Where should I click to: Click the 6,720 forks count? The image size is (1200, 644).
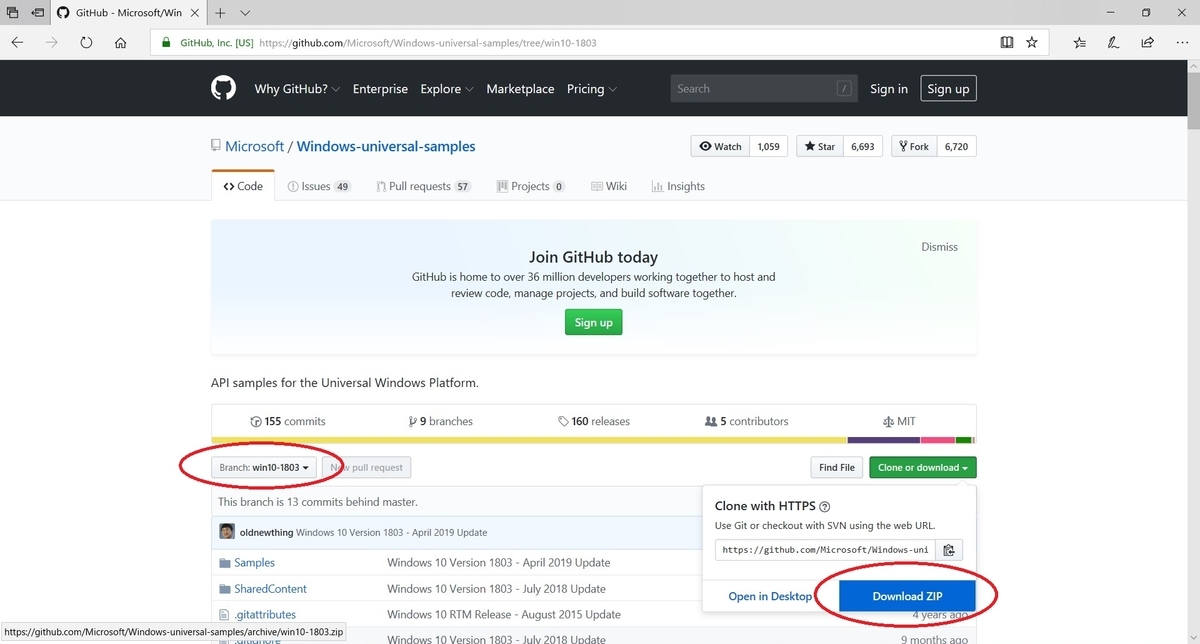[x=956, y=146]
